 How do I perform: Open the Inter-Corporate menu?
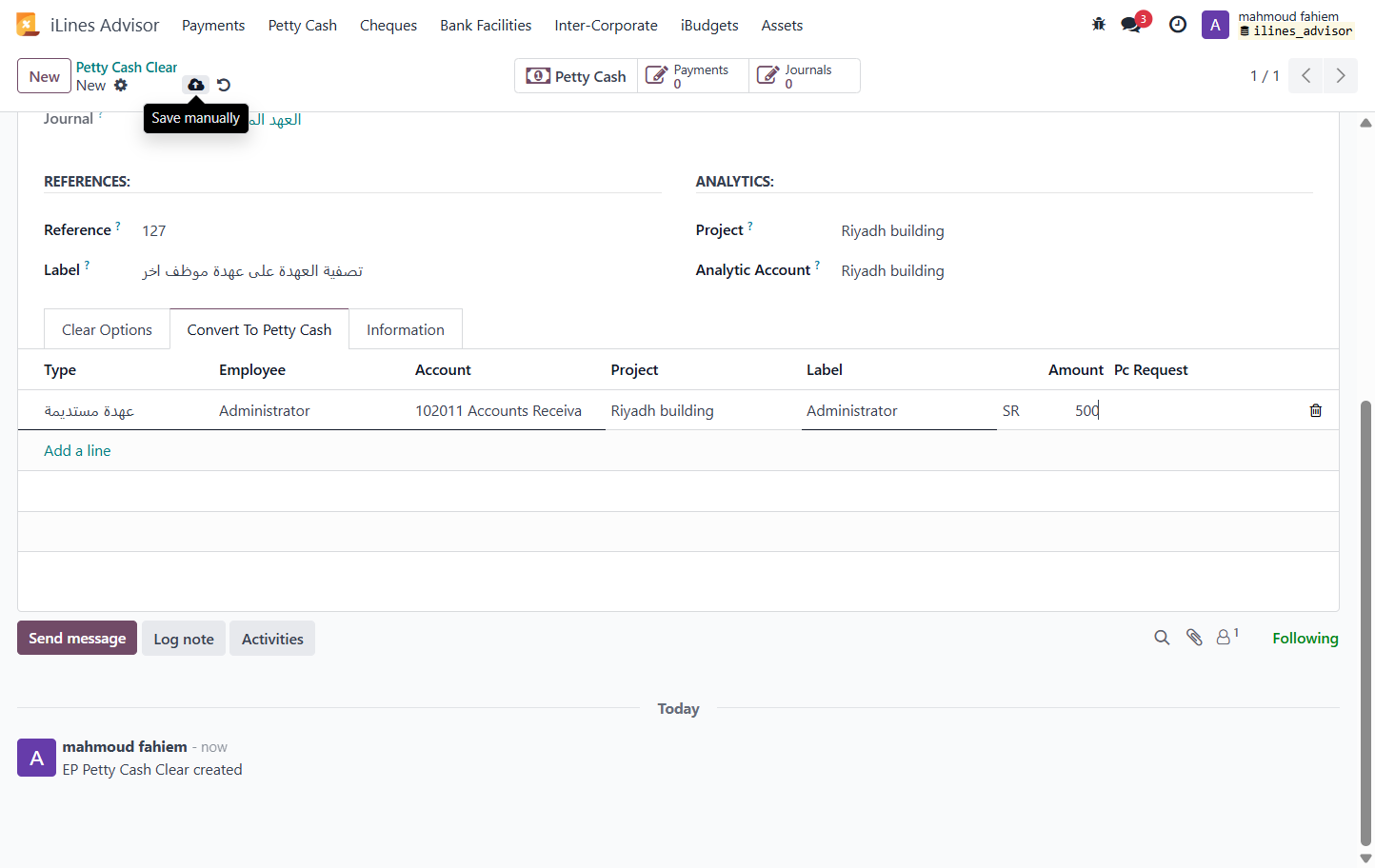(606, 26)
